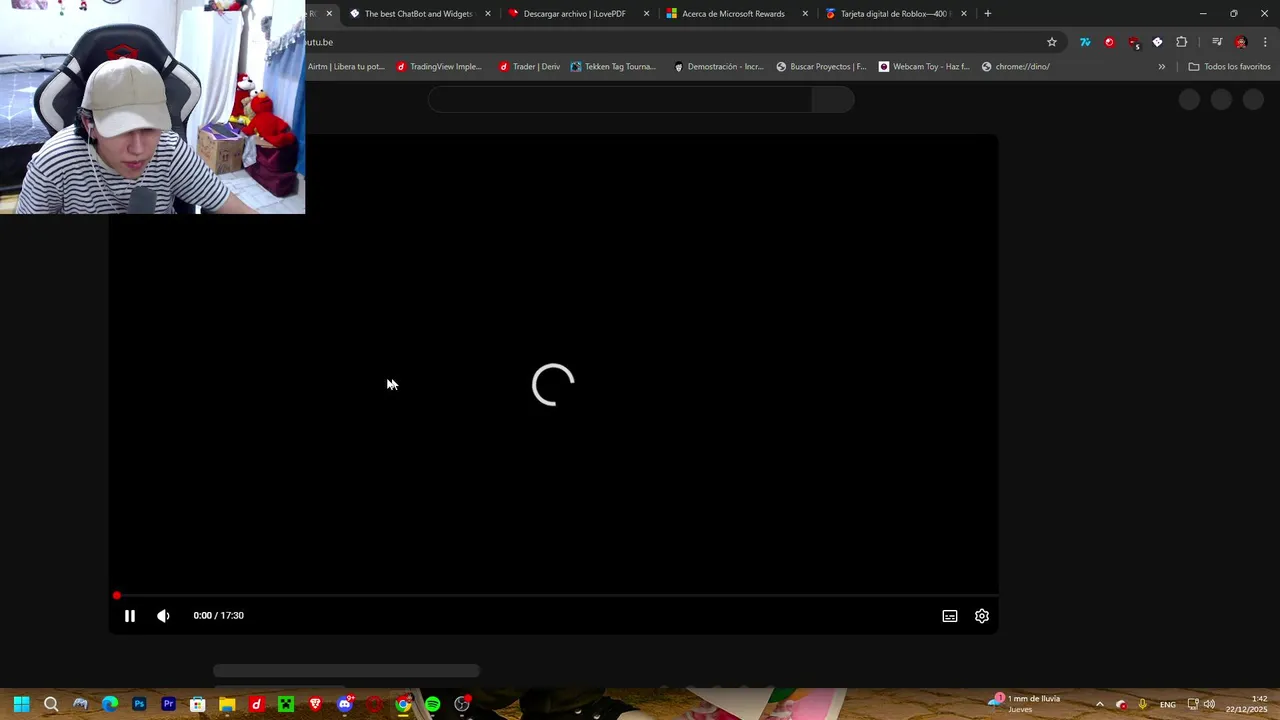The image size is (1280, 720).
Task: Open the media controls toolbar button
Action: [x=1217, y=42]
